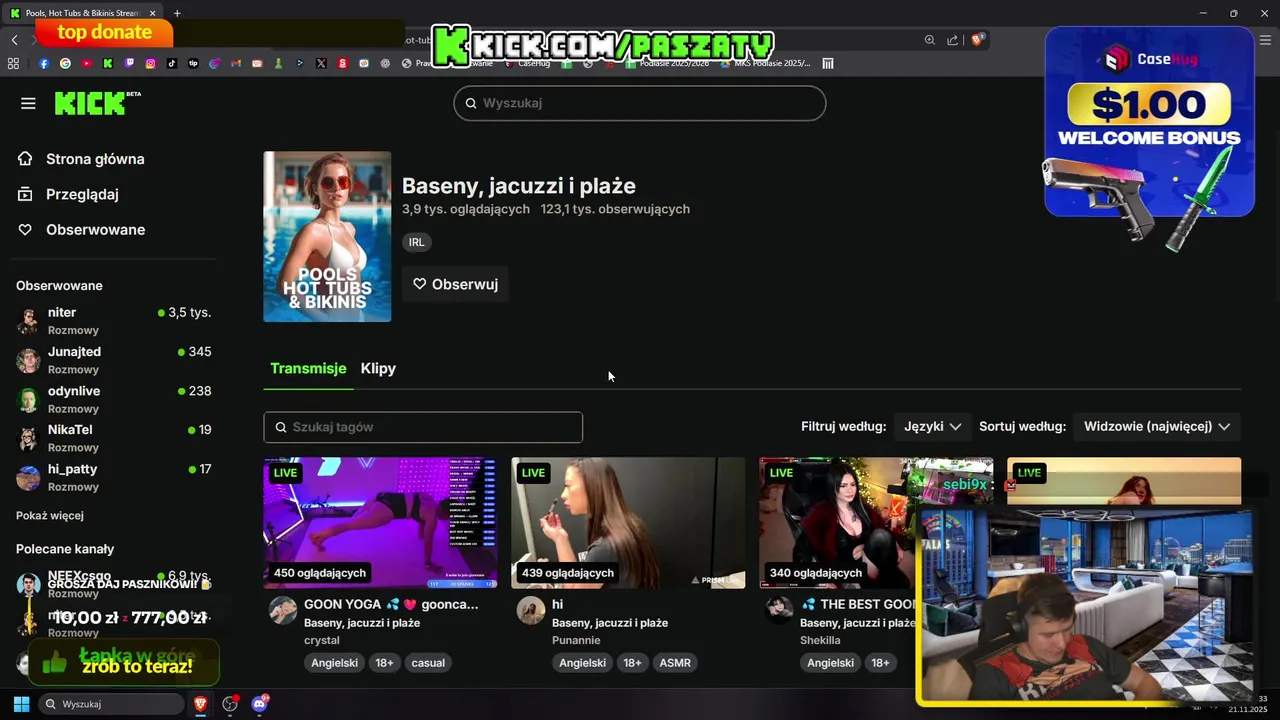Click the share icon in the address bar
Viewport: 1280px width, 720px height.
coord(953,40)
